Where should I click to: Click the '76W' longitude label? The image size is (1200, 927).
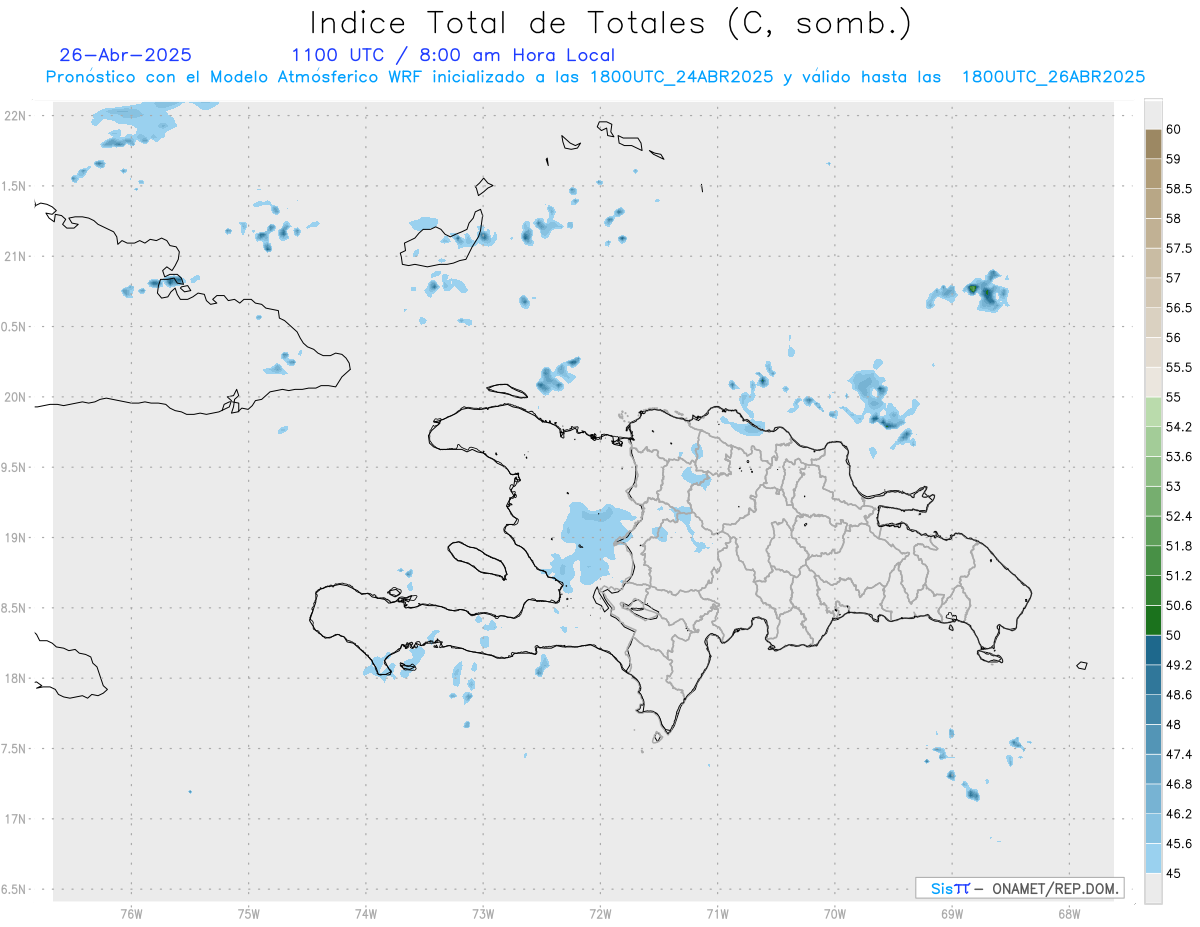pos(131,914)
